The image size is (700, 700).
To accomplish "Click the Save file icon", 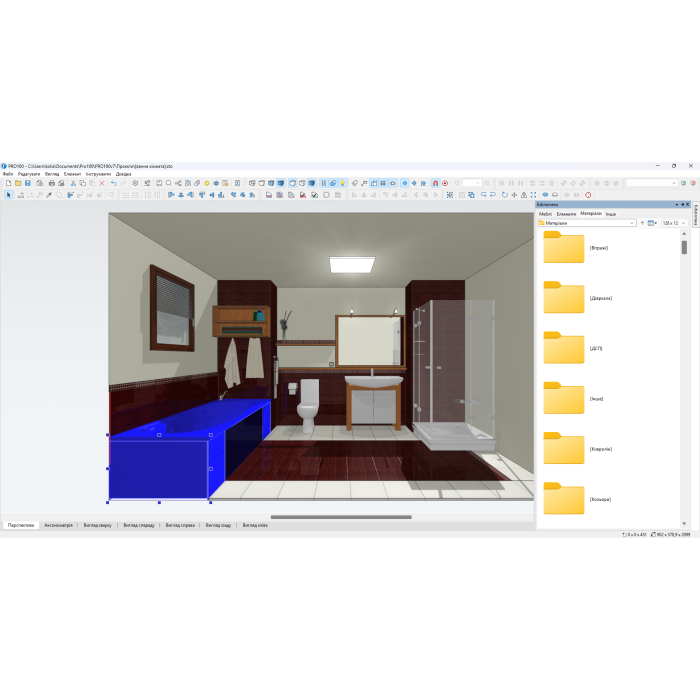I will [x=28, y=183].
